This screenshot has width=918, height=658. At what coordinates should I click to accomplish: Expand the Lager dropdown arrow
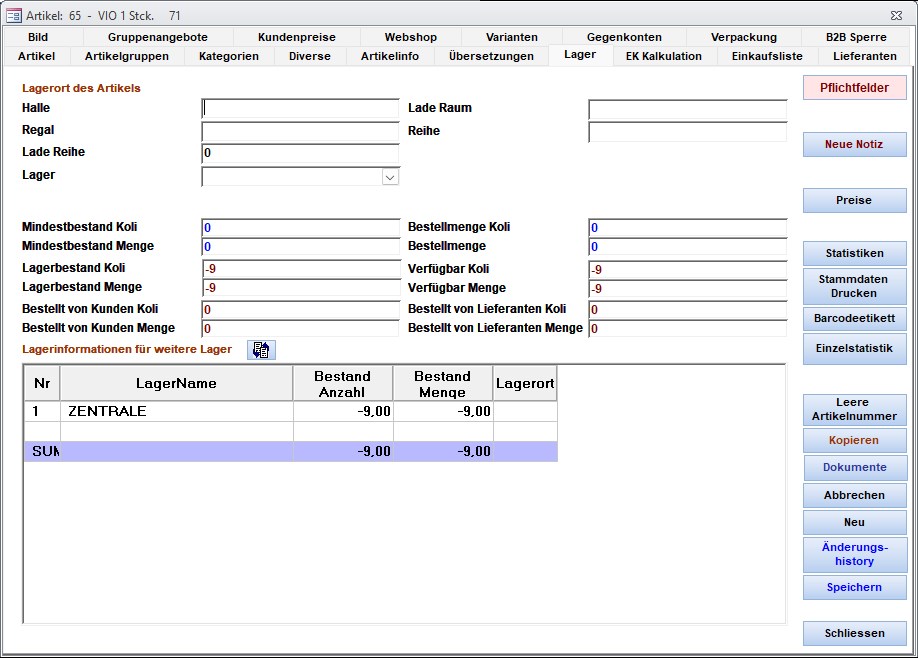tap(390, 177)
